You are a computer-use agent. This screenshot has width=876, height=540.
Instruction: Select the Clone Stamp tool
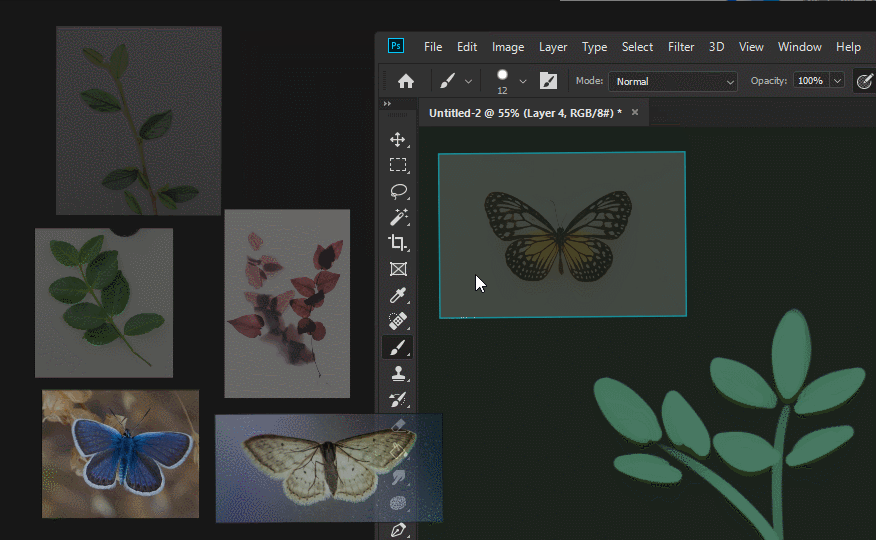[x=398, y=374]
